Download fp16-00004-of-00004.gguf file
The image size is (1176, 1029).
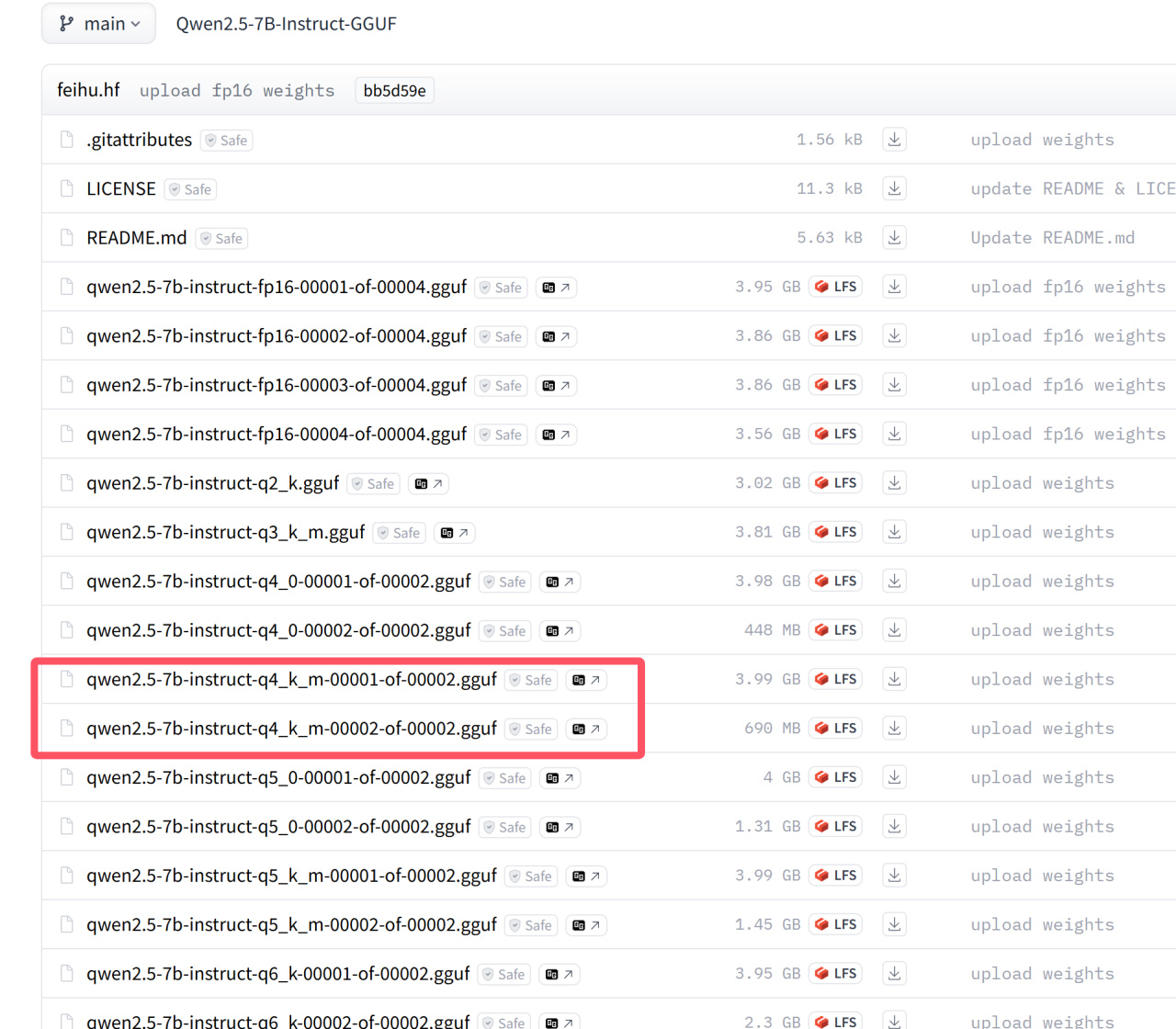[894, 434]
